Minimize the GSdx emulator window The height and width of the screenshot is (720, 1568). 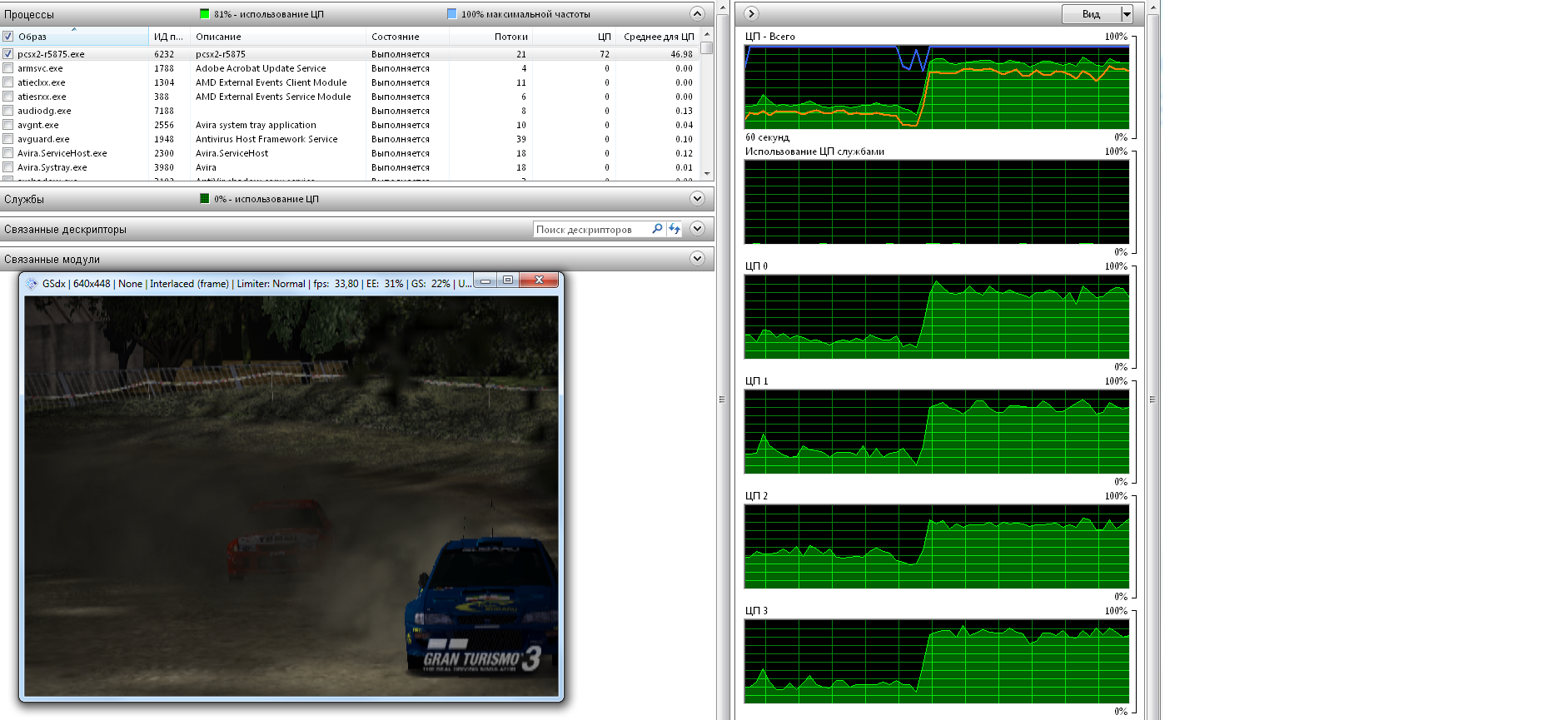pos(485,281)
